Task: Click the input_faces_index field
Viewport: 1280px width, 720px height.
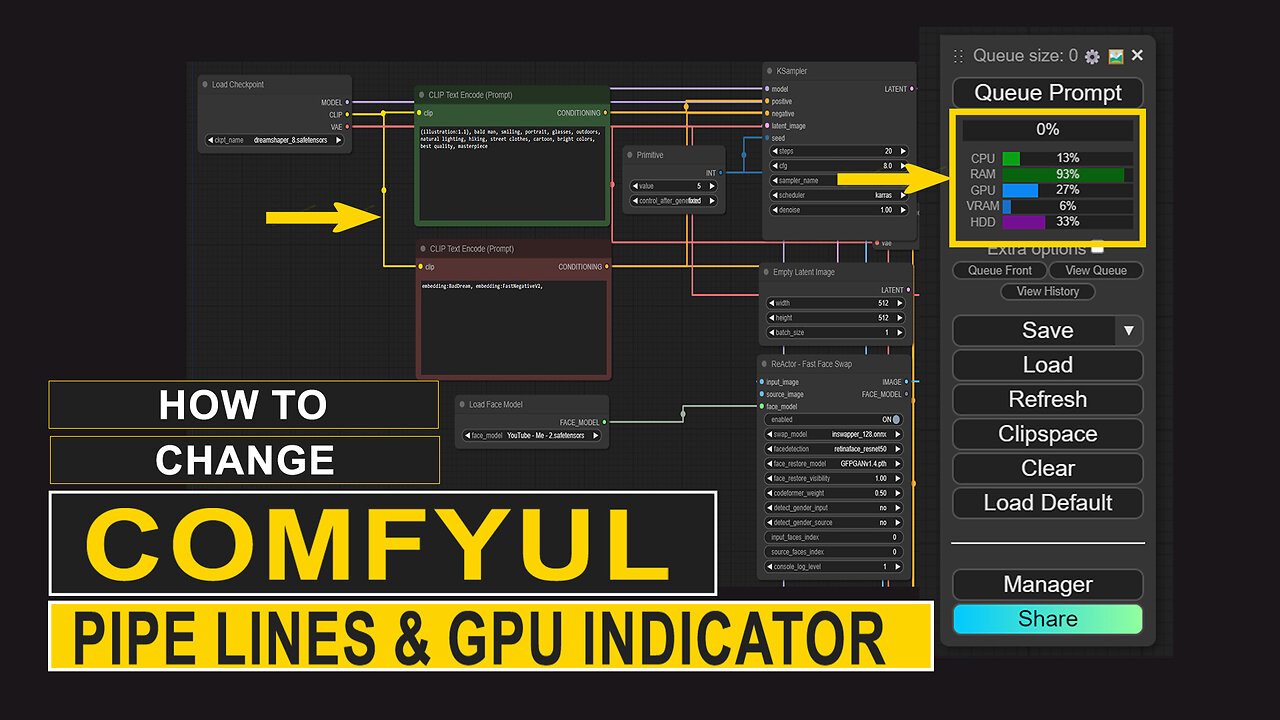Action: 834,537
